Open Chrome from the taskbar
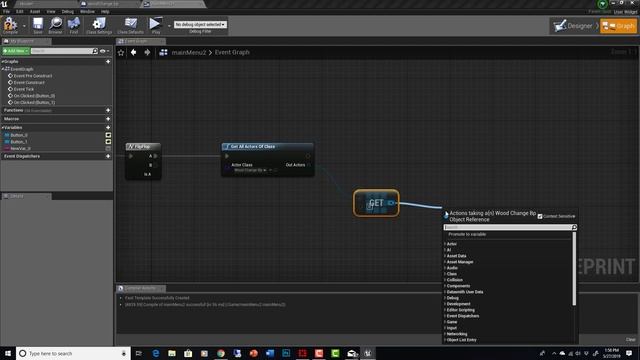This screenshot has height=360, width=640. 221,353
